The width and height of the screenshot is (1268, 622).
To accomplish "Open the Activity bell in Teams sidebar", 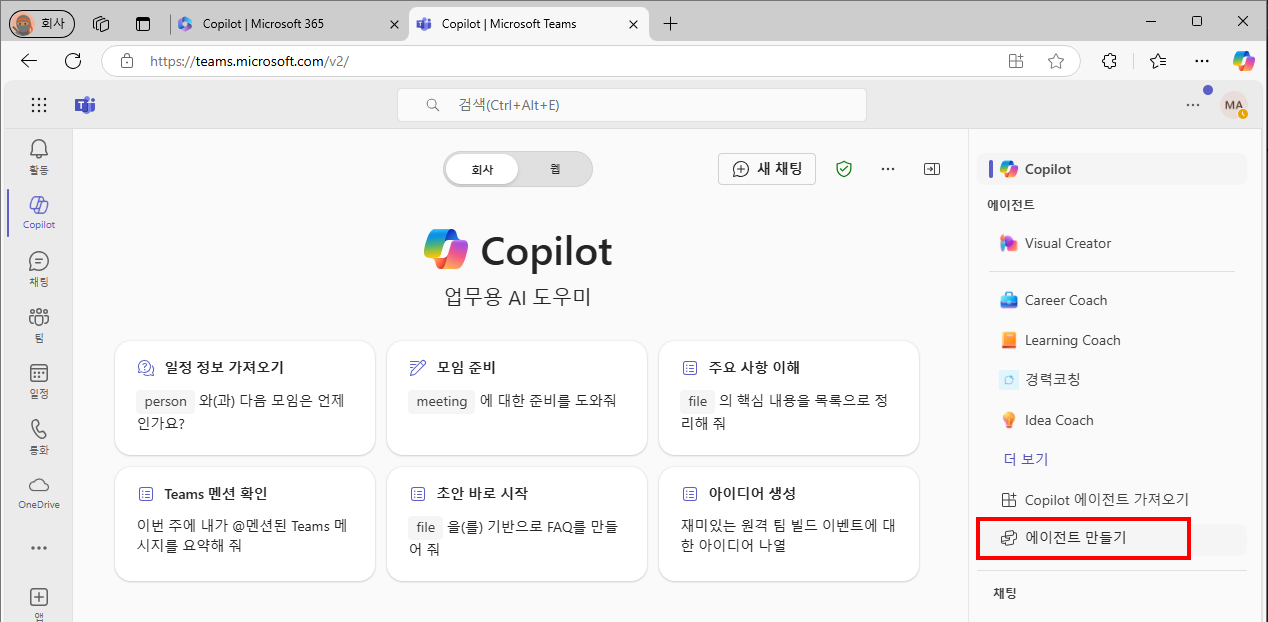I will pyautogui.click(x=38, y=156).
